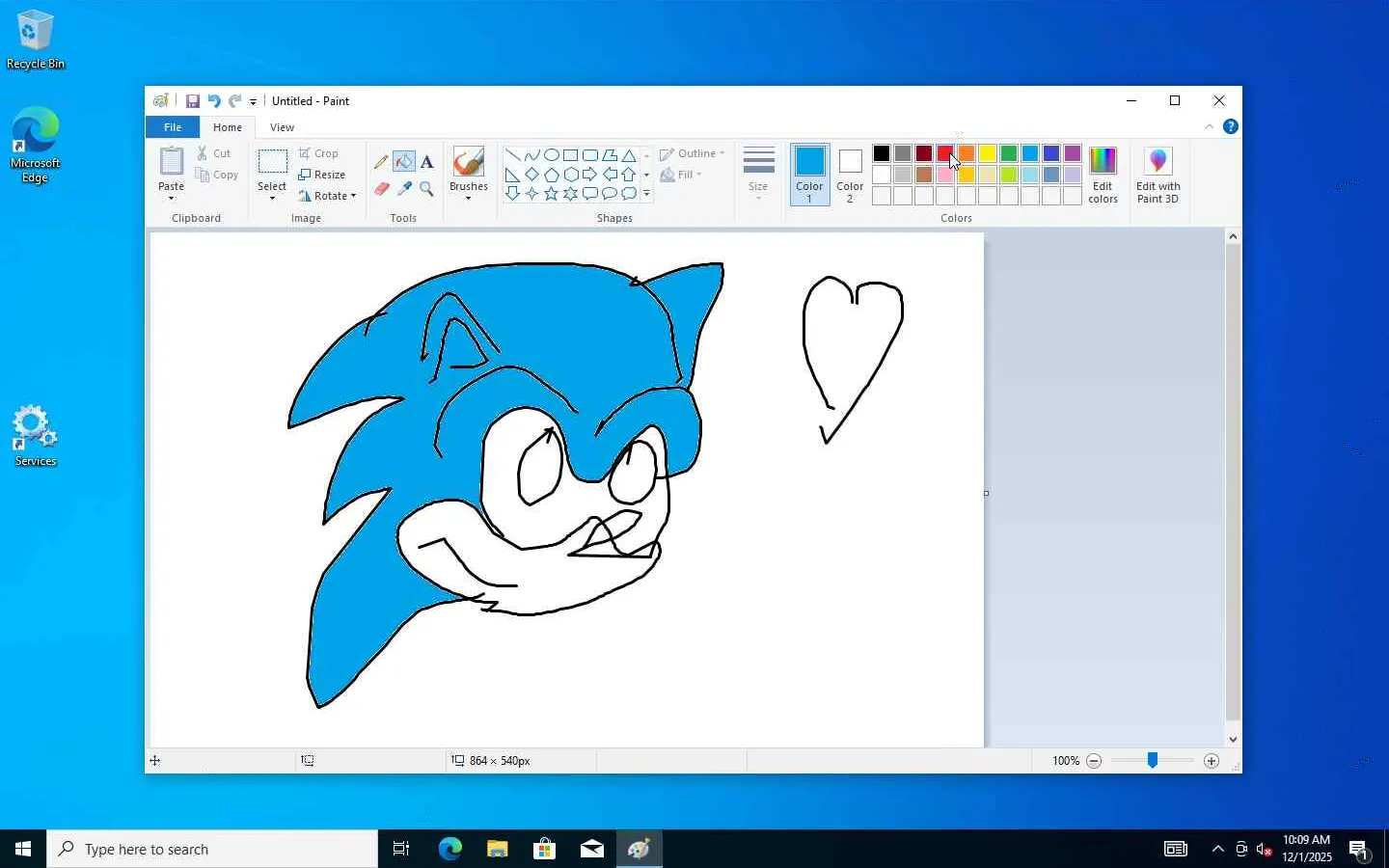Image resolution: width=1389 pixels, height=868 pixels.
Task: Choose the Up arrow shape
Action: tap(628, 175)
